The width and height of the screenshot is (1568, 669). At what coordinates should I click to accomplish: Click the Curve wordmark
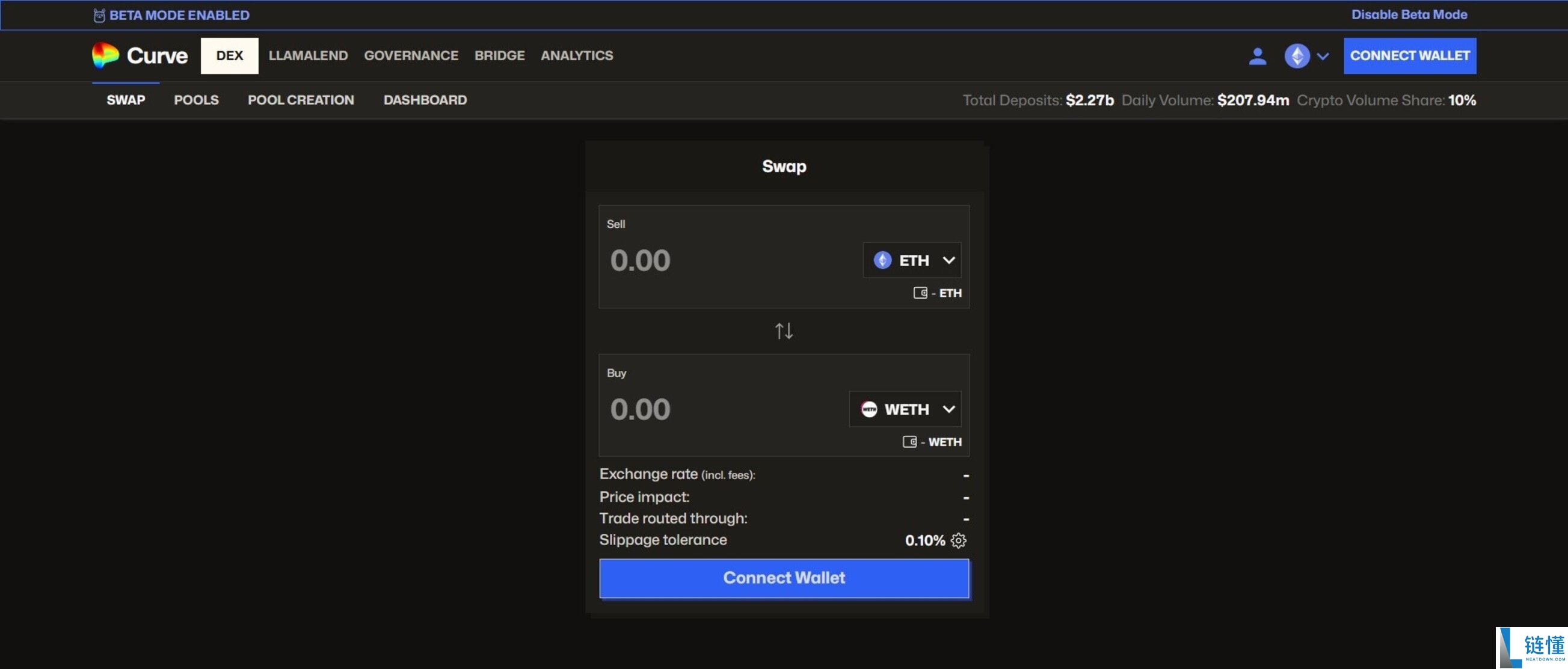tap(157, 55)
